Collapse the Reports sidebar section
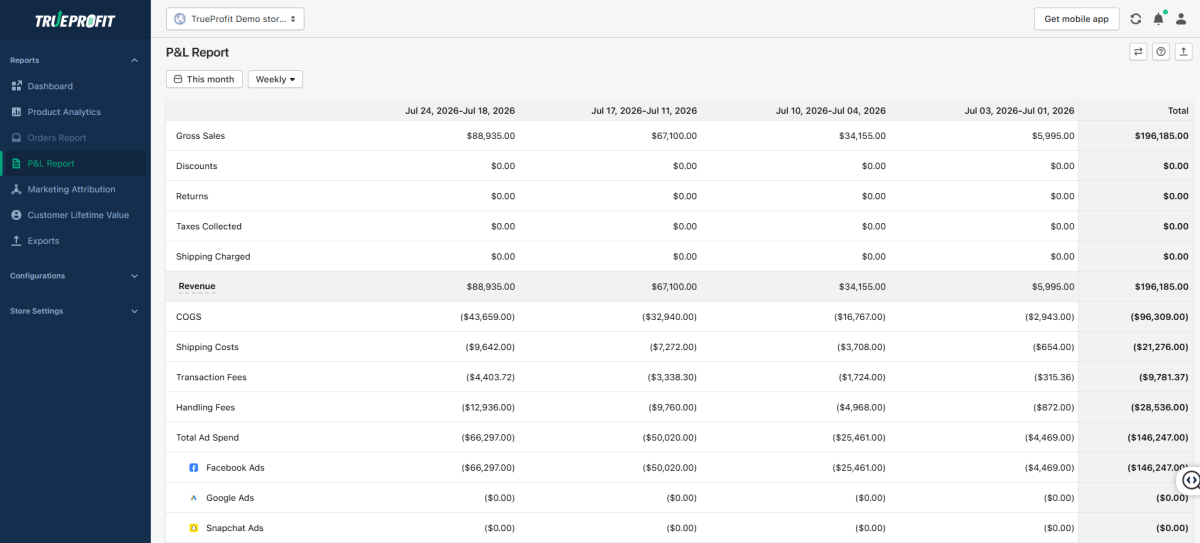The image size is (1200, 543). click(x=135, y=60)
